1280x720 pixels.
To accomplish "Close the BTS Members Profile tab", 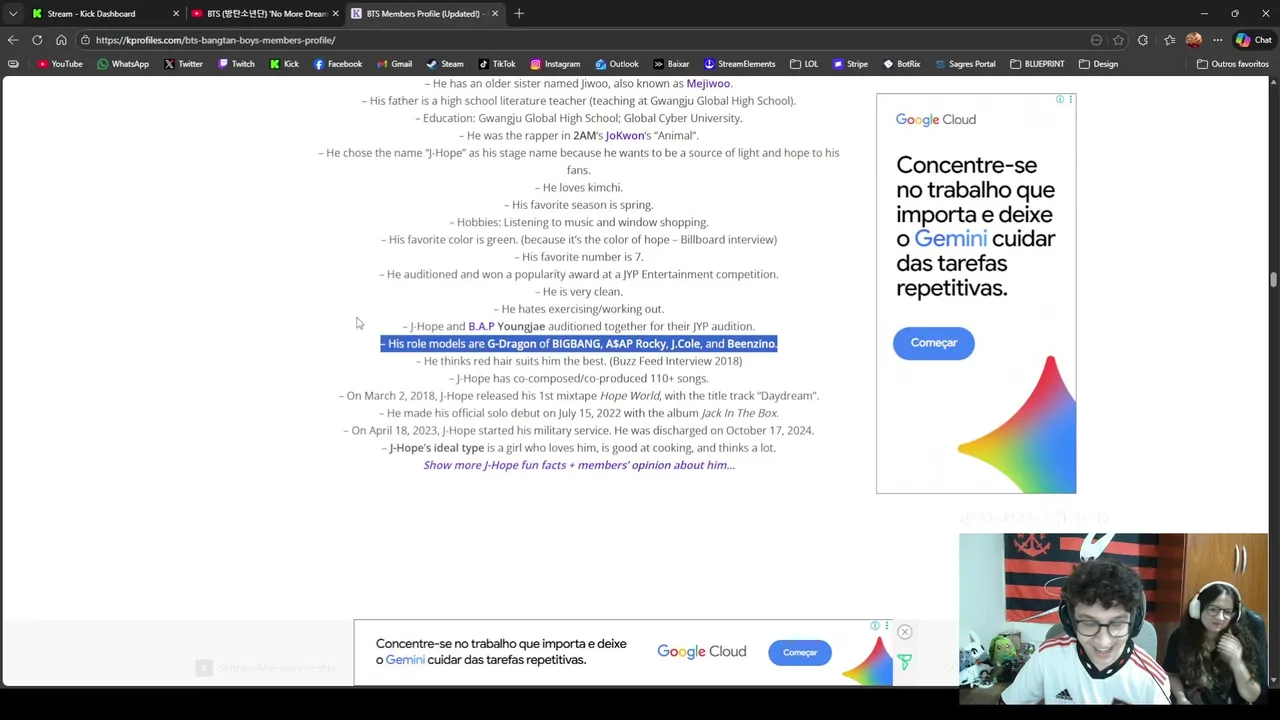I will 495,14.
